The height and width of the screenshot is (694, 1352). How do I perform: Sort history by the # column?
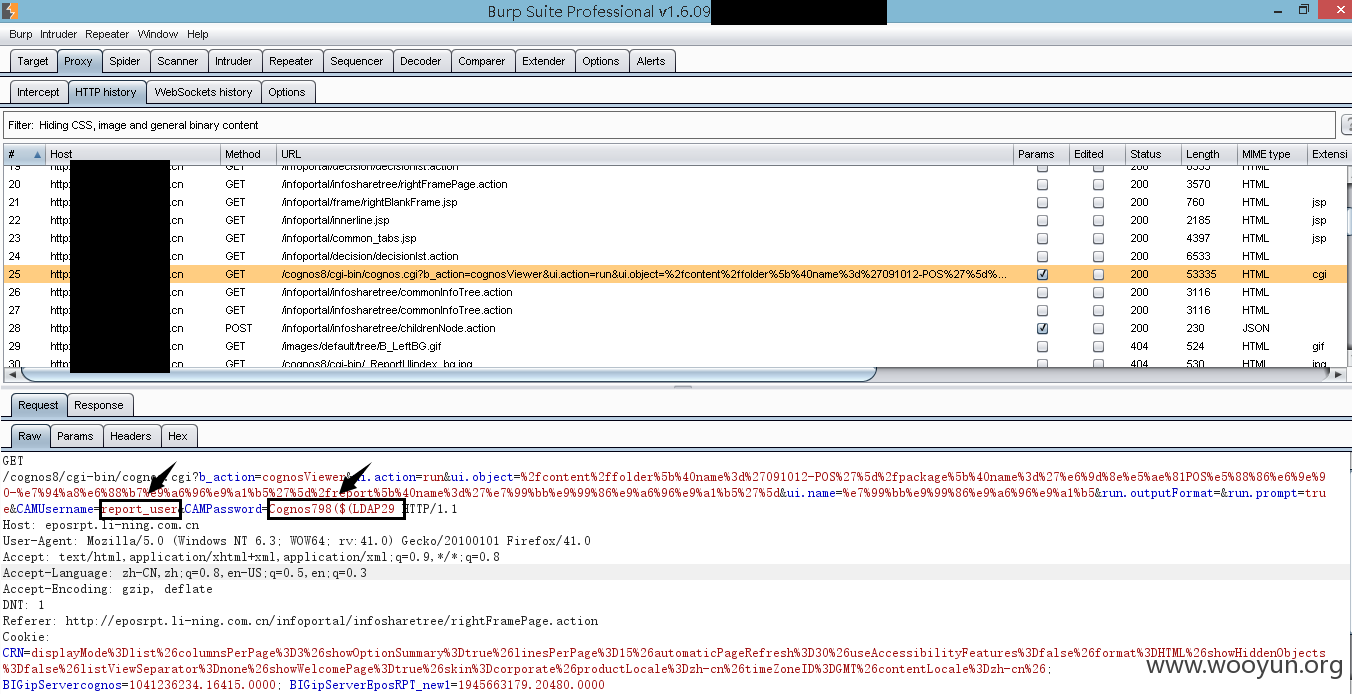point(24,154)
